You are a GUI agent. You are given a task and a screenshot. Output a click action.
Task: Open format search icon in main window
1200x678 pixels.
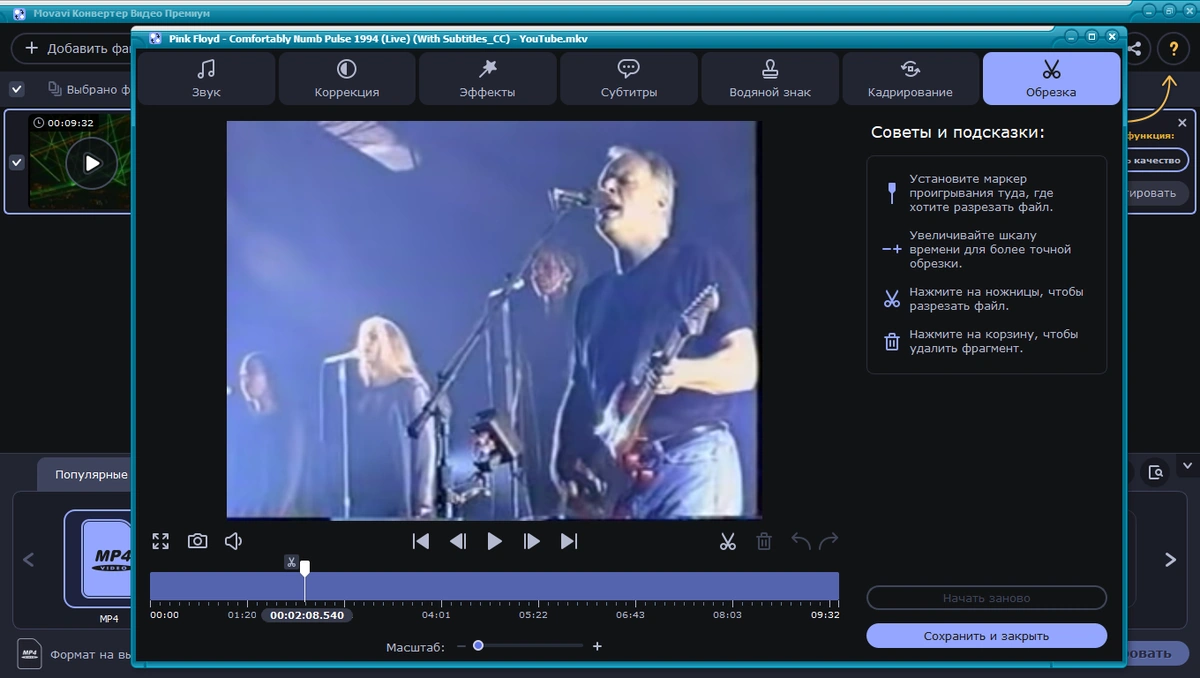(1155, 472)
